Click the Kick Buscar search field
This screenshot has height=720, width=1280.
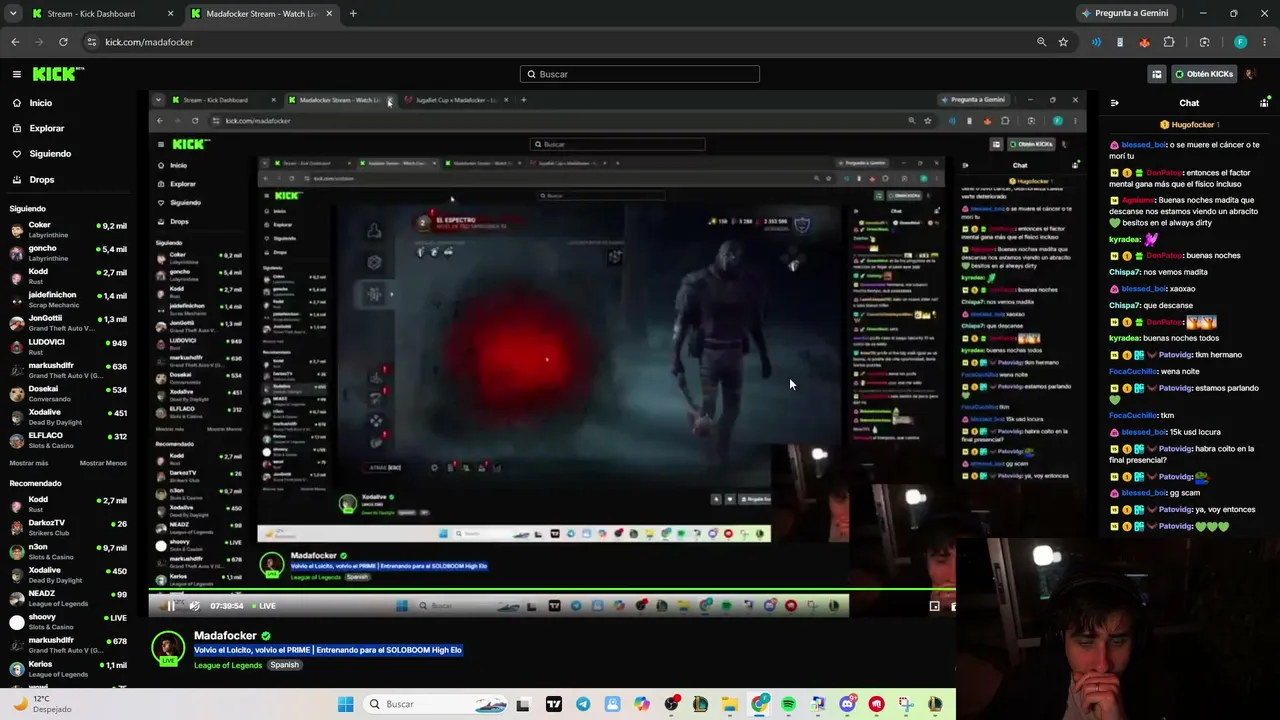[640, 74]
